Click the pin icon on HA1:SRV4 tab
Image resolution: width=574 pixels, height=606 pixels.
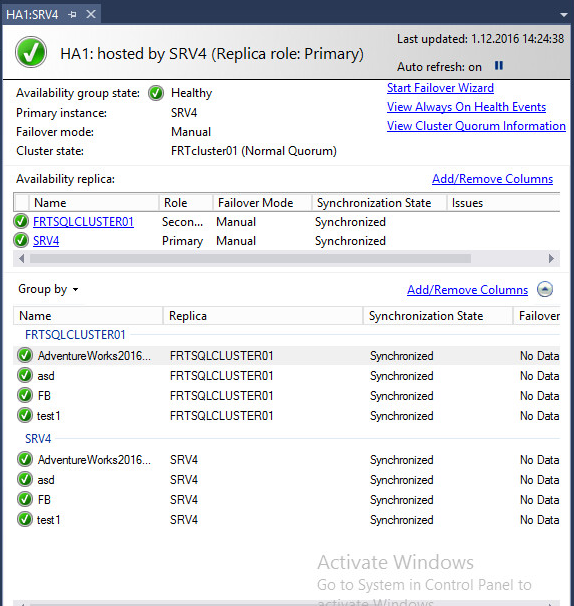pyautogui.click(x=72, y=15)
